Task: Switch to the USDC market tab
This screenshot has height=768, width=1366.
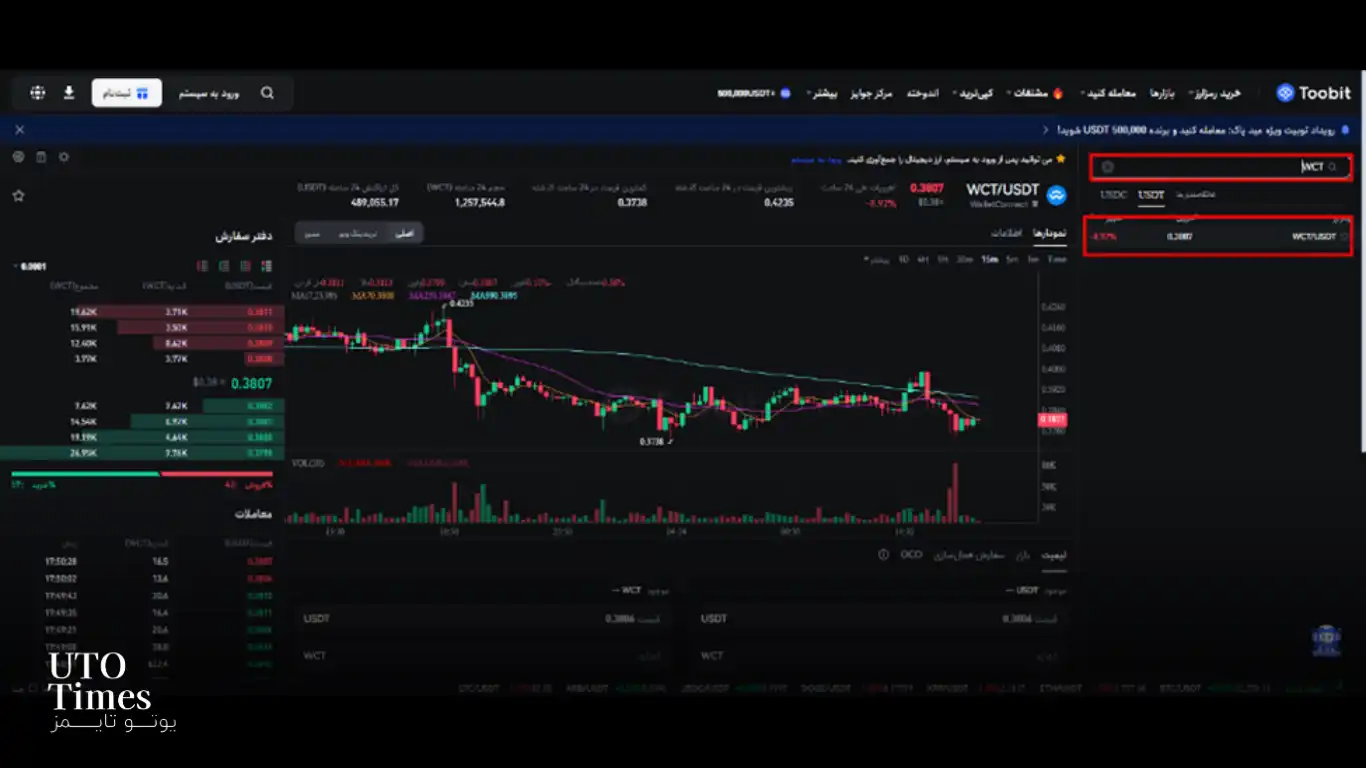Action: [1113, 195]
